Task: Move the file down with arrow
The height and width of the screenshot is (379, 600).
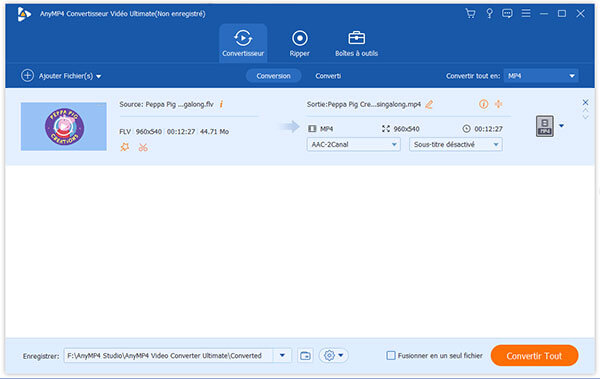Action: (x=585, y=117)
